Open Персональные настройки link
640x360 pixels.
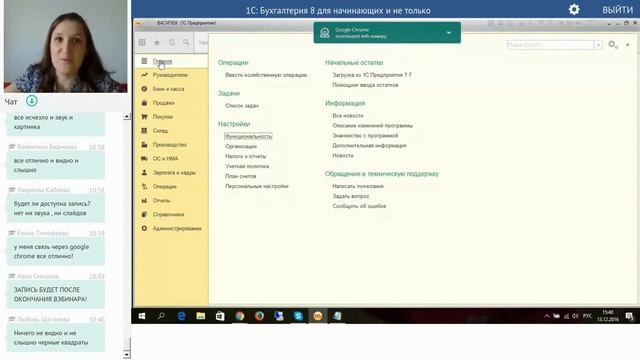257,186
